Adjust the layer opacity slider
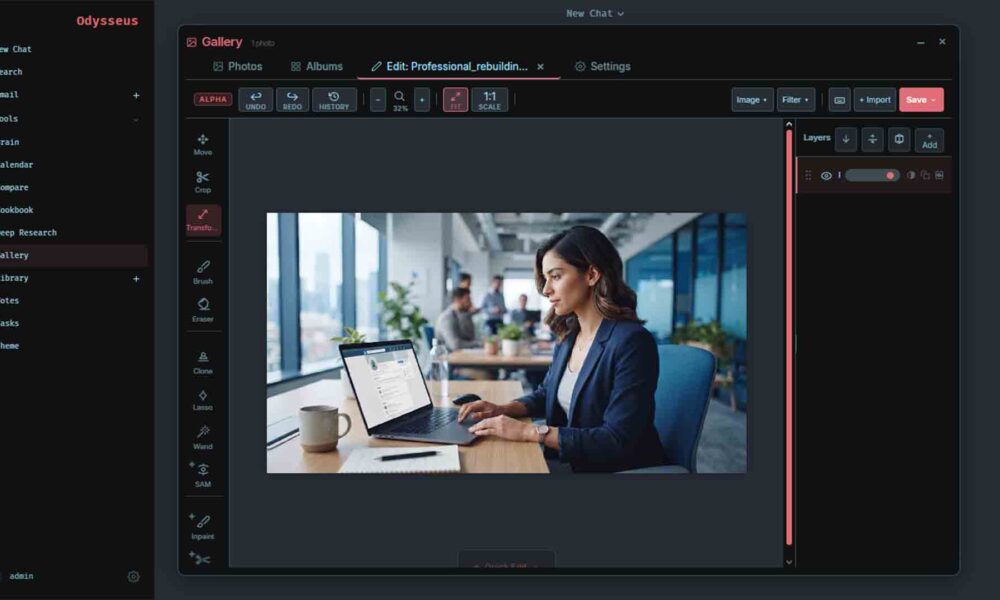Image resolution: width=1000 pixels, height=600 pixels. 872,175
